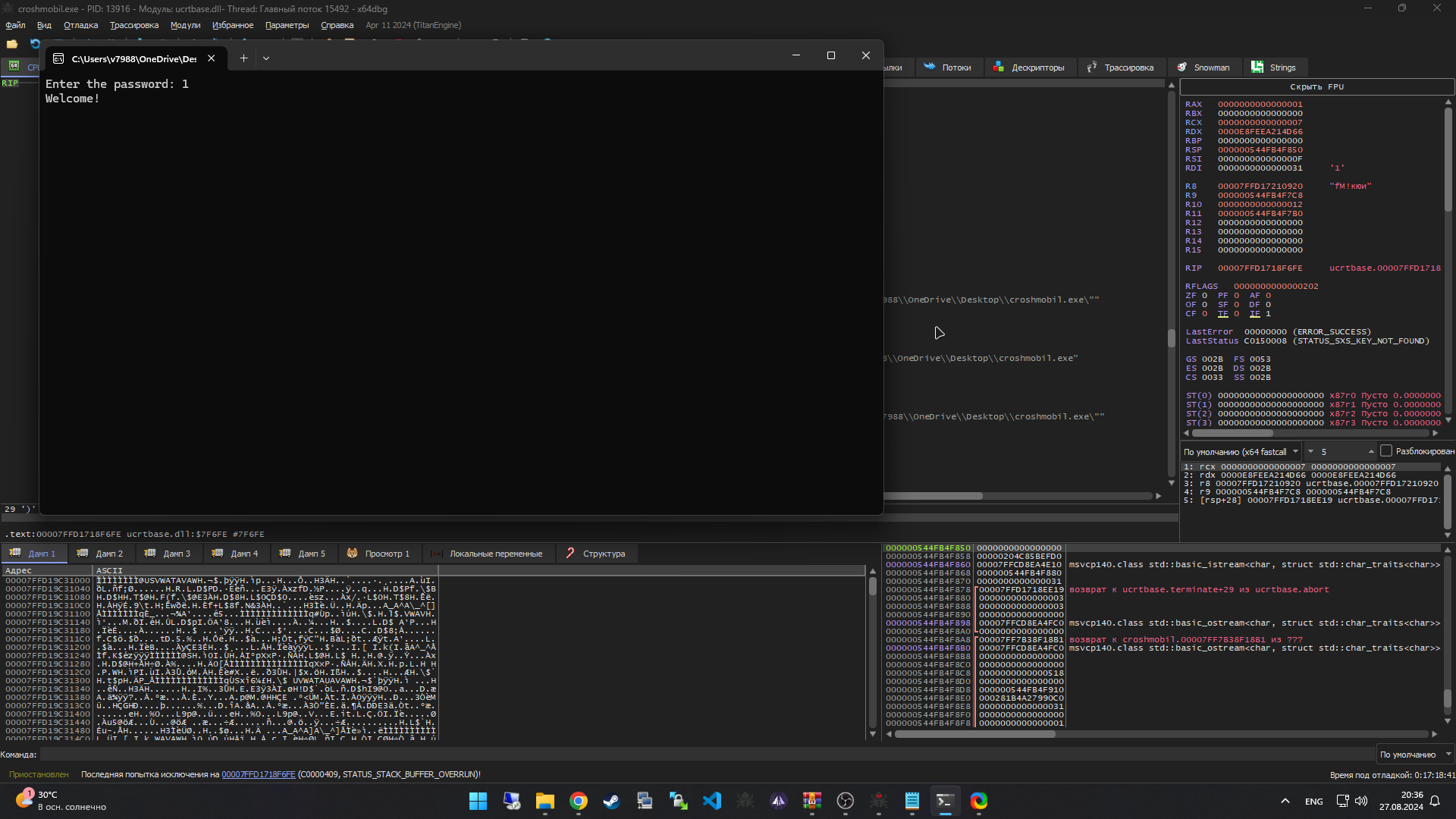Expand the terminal profiles dropdown chevron
The image size is (1456, 819).
pos(266,58)
